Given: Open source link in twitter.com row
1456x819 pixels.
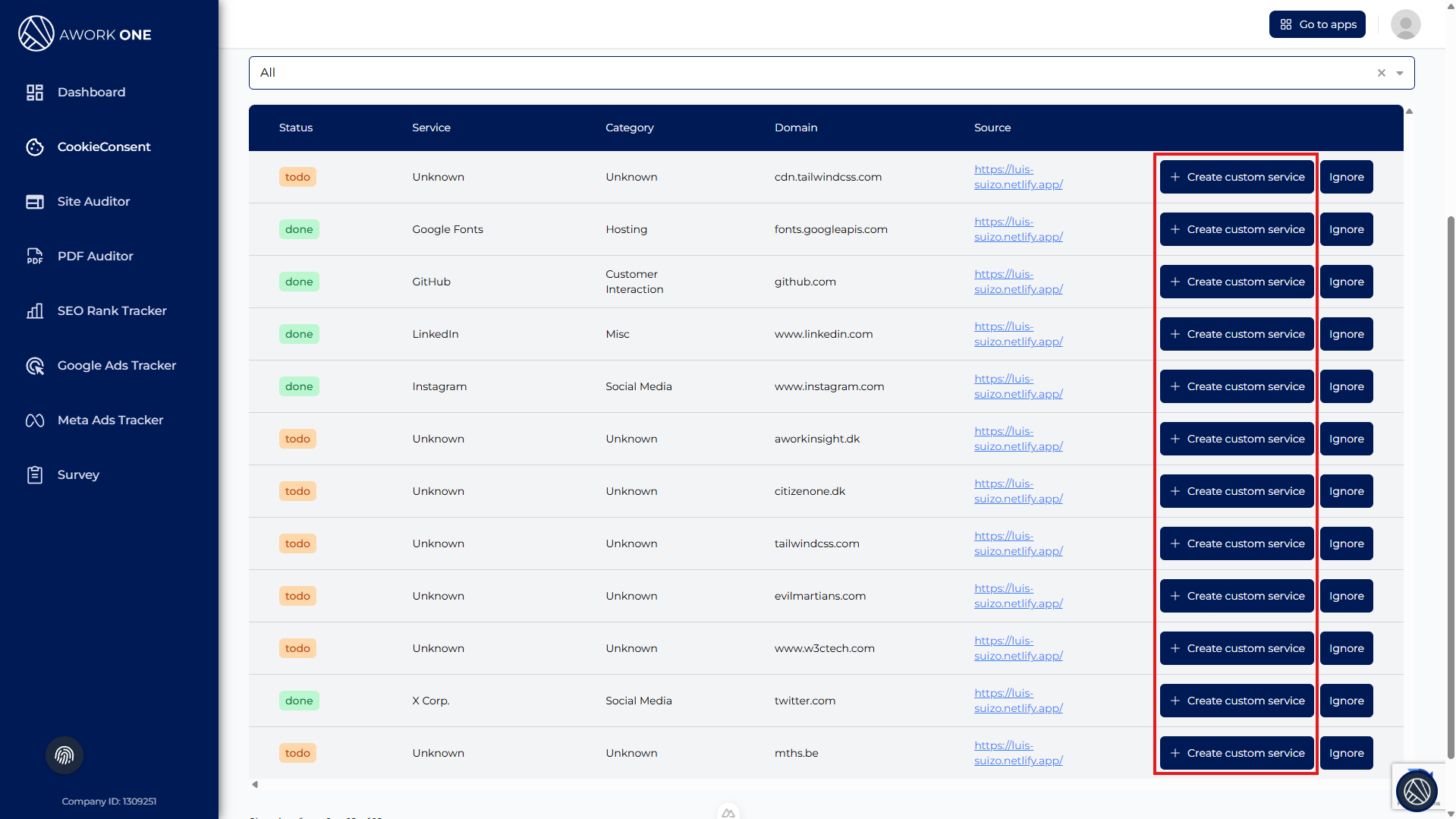Looking at the screenshot, I should pos(1017,701).
